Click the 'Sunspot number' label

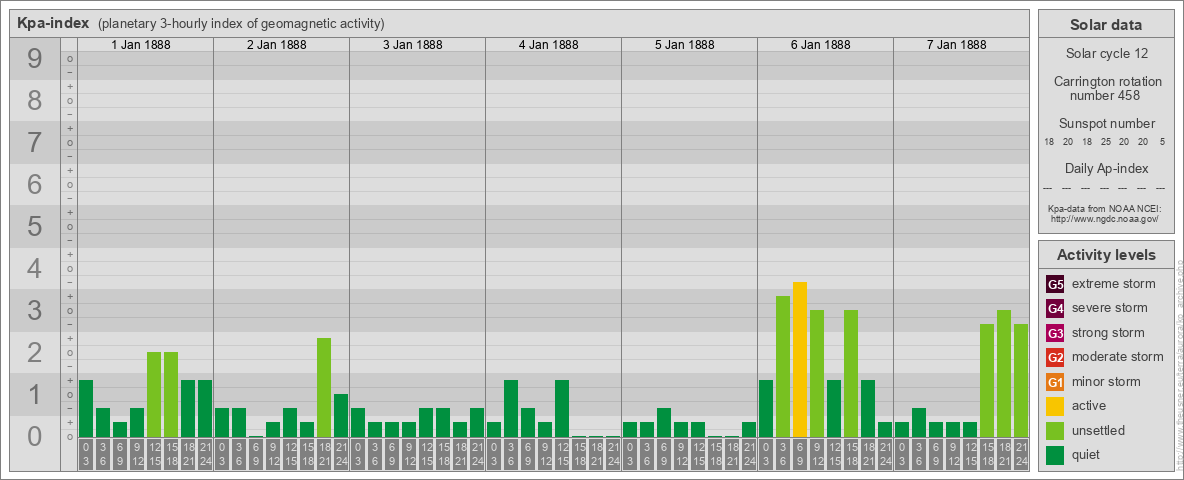1106,124
